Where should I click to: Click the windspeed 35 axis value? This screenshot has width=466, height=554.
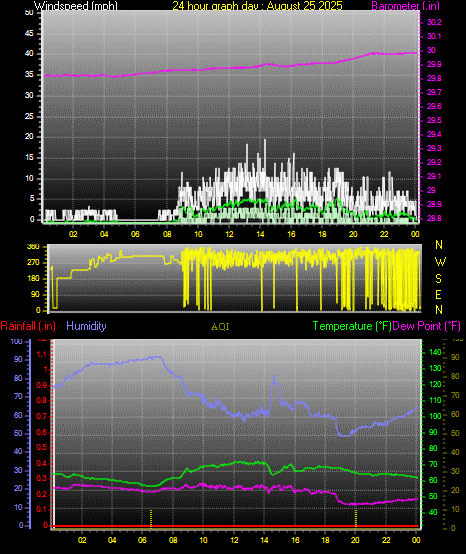coord(29,74)
